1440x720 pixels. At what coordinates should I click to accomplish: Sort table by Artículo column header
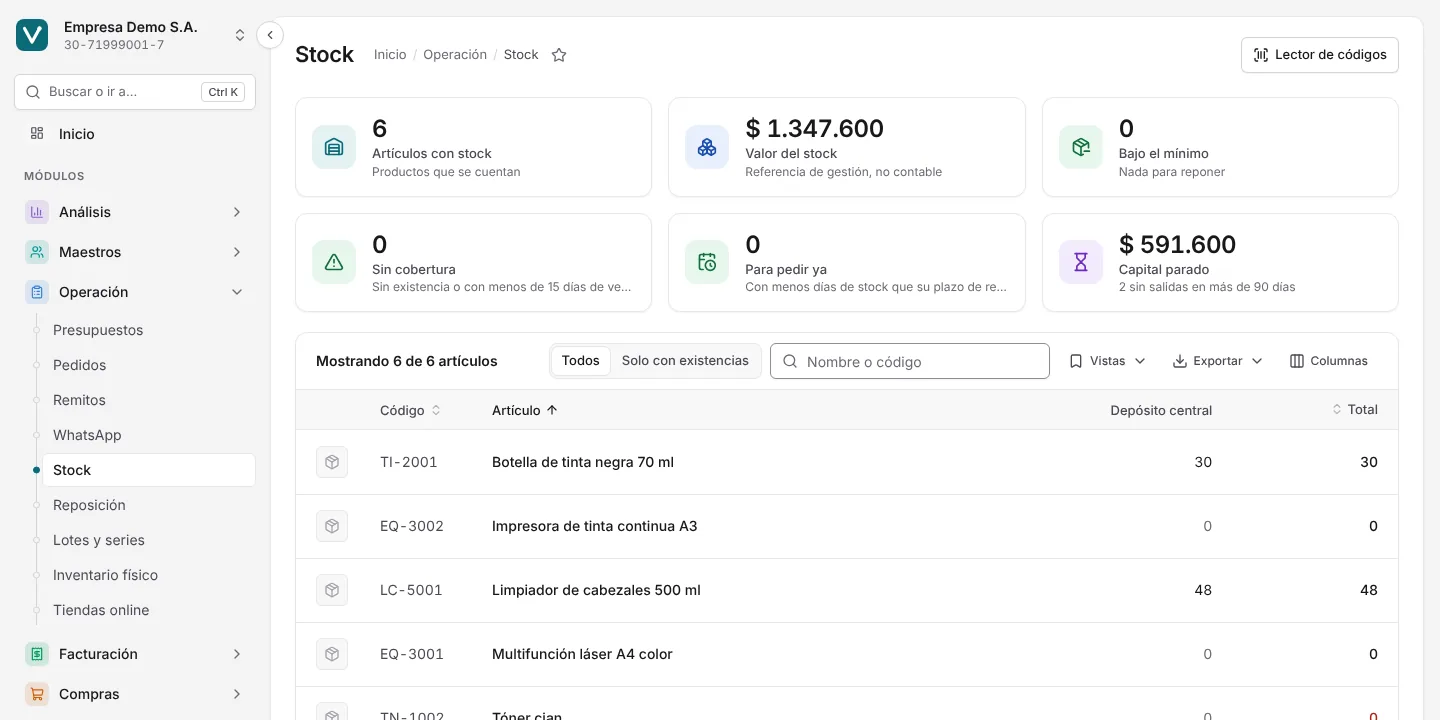point(525,410)
